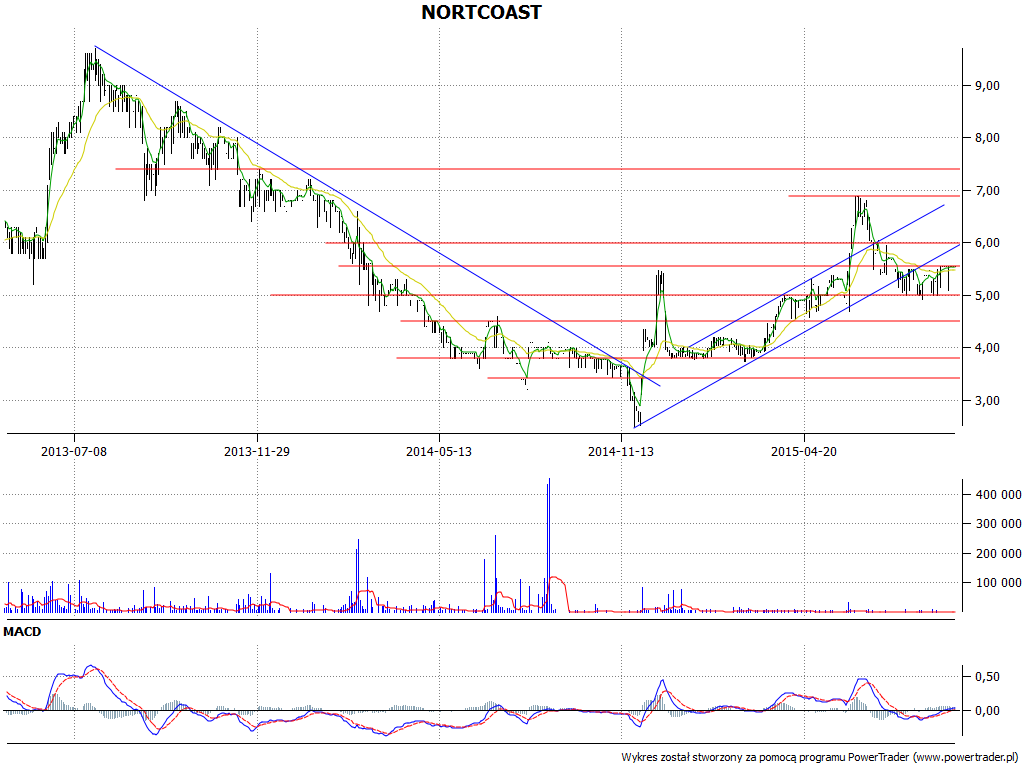
Task: Click the 5,00 price axis label
Action: tap(987, 296)
